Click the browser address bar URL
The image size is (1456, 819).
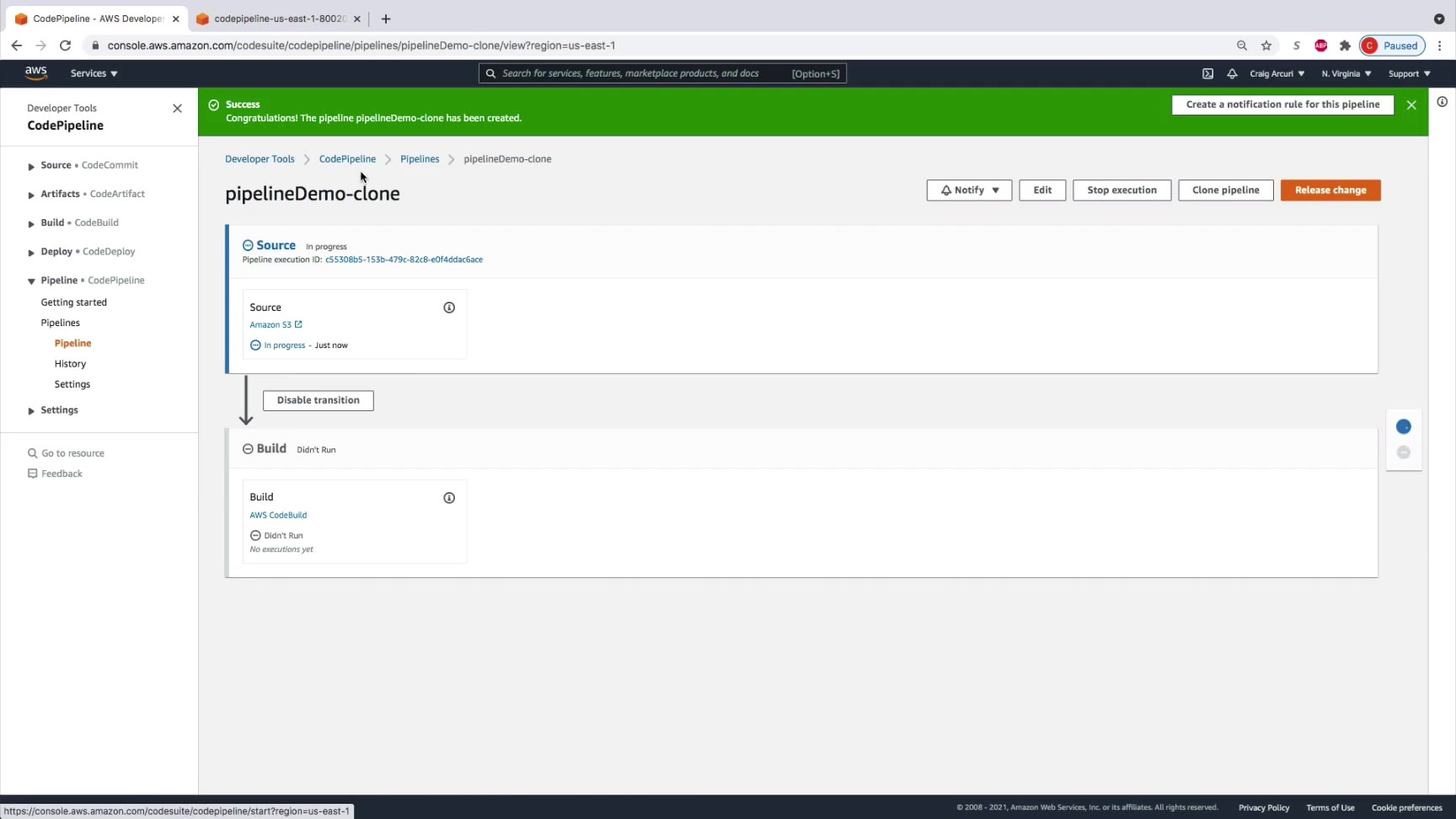[361, 45]
